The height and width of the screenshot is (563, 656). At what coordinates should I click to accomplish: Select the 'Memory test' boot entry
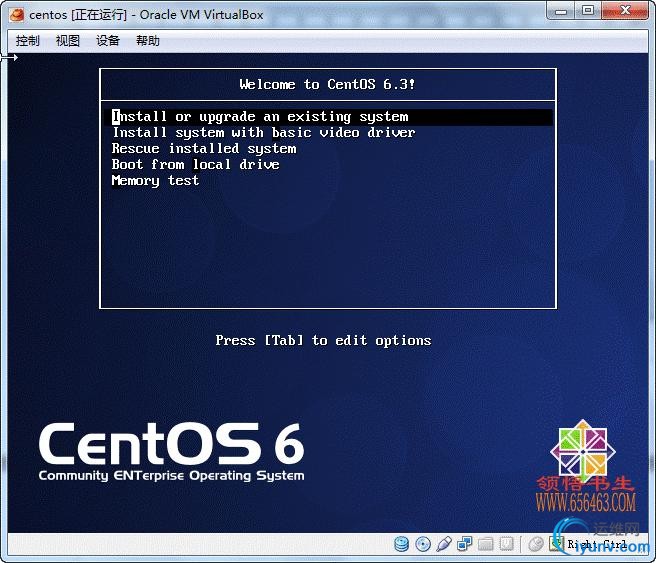[155, 181]
